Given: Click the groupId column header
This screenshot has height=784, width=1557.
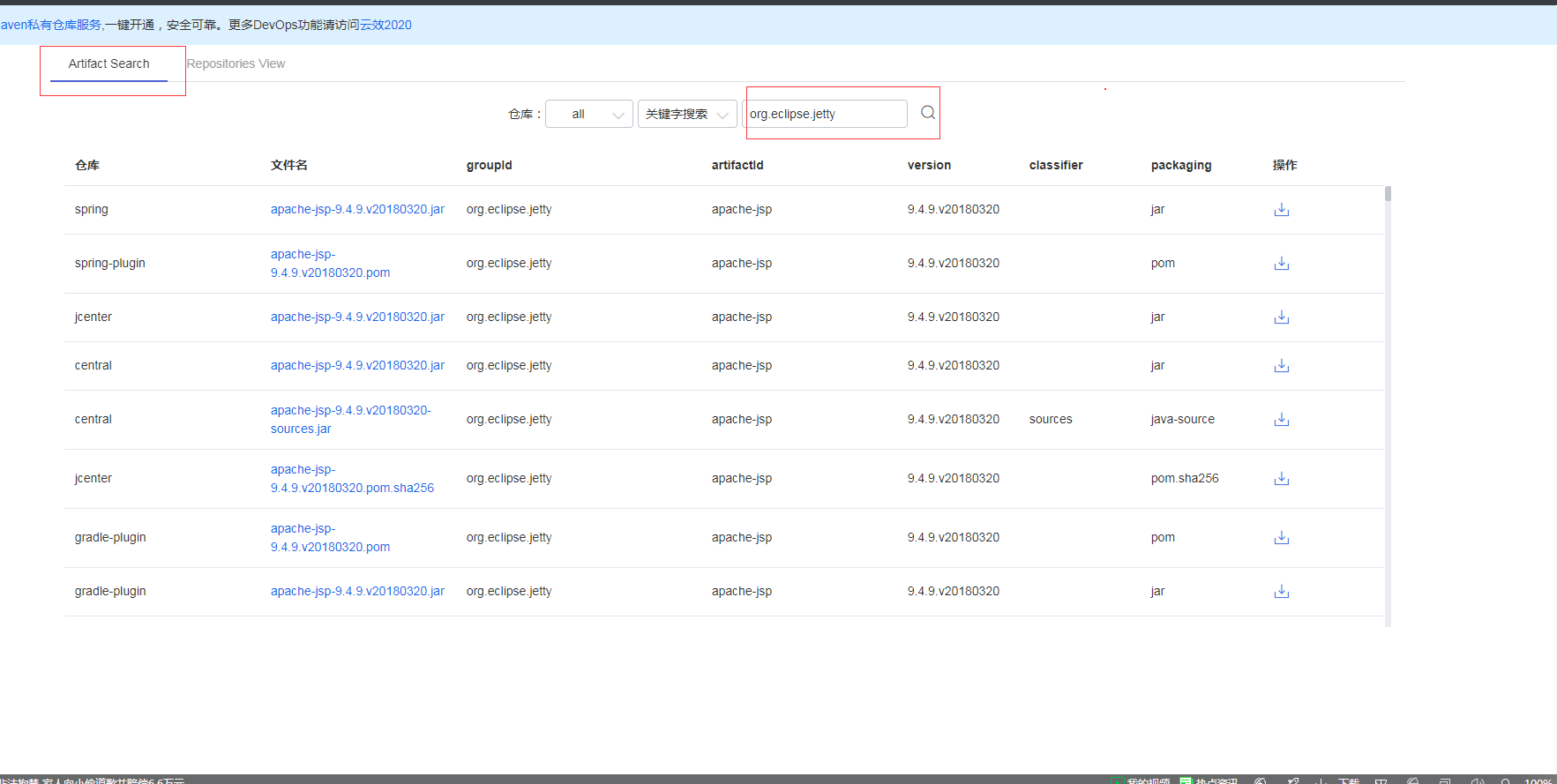Looking at the screenshot, I should tap(490, 165).
